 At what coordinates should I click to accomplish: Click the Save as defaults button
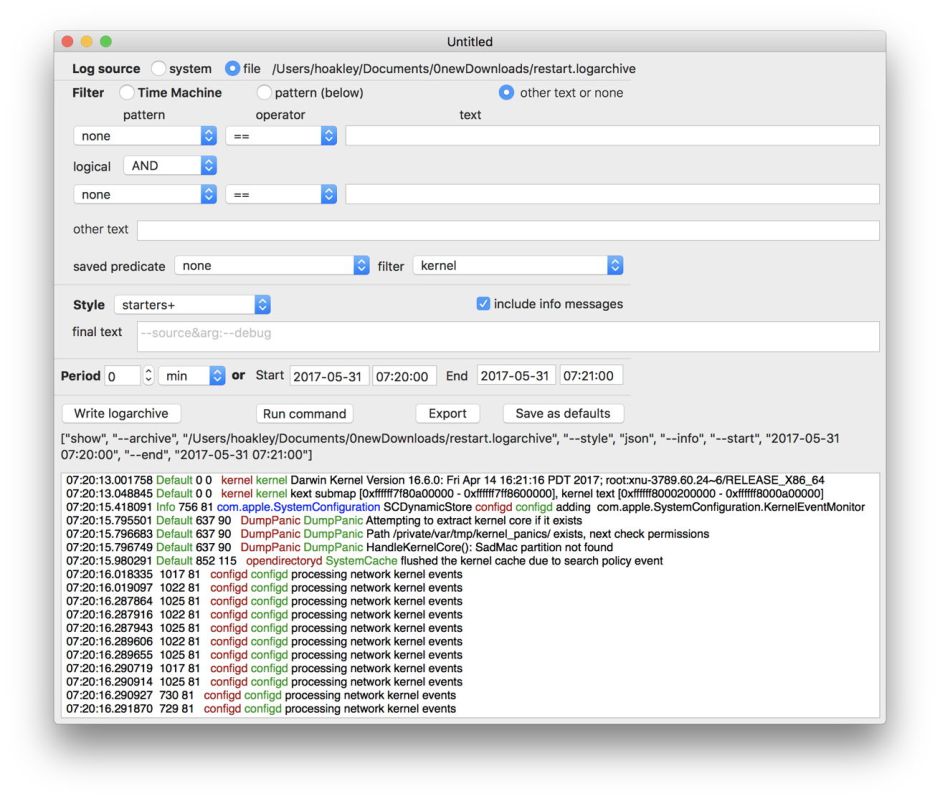click(563, 413)
